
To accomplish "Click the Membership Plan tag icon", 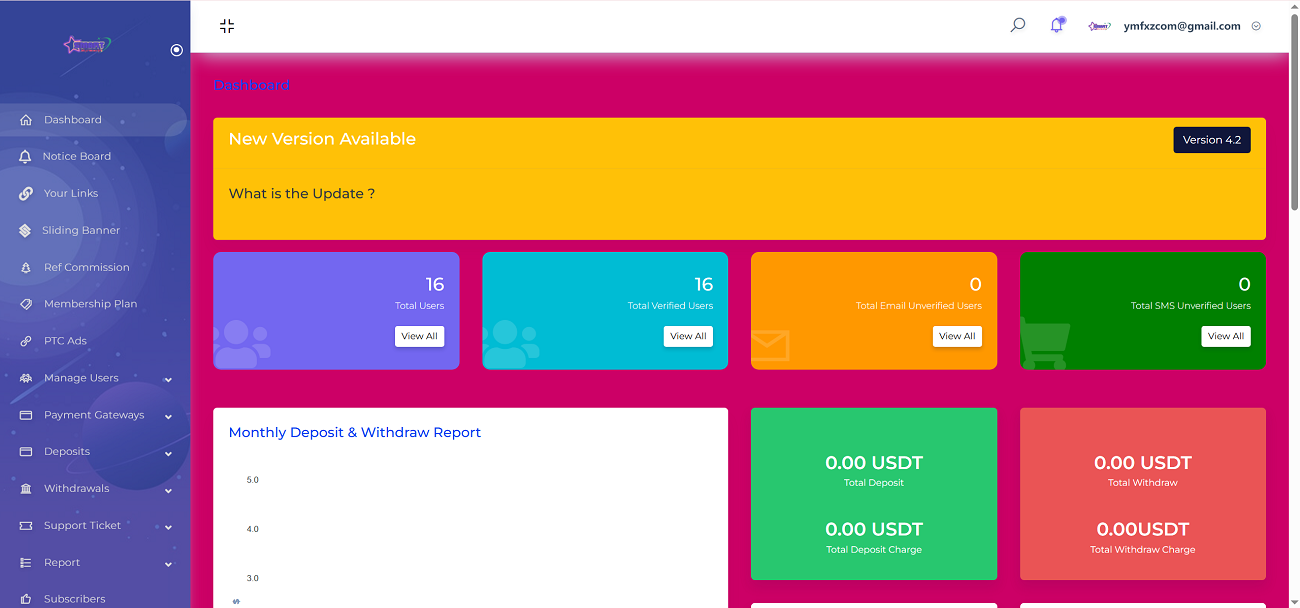I will [26, 304].
